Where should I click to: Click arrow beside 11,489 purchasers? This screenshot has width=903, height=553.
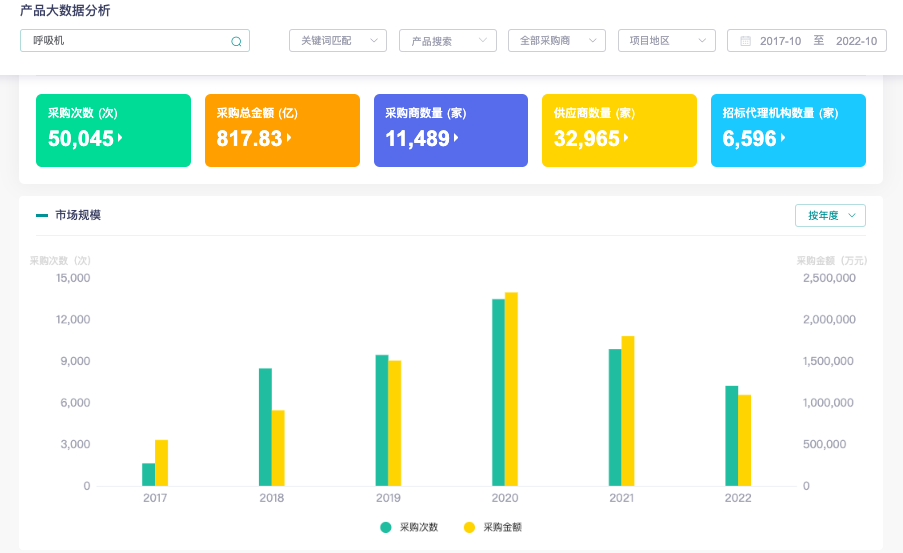click(456, 138)
